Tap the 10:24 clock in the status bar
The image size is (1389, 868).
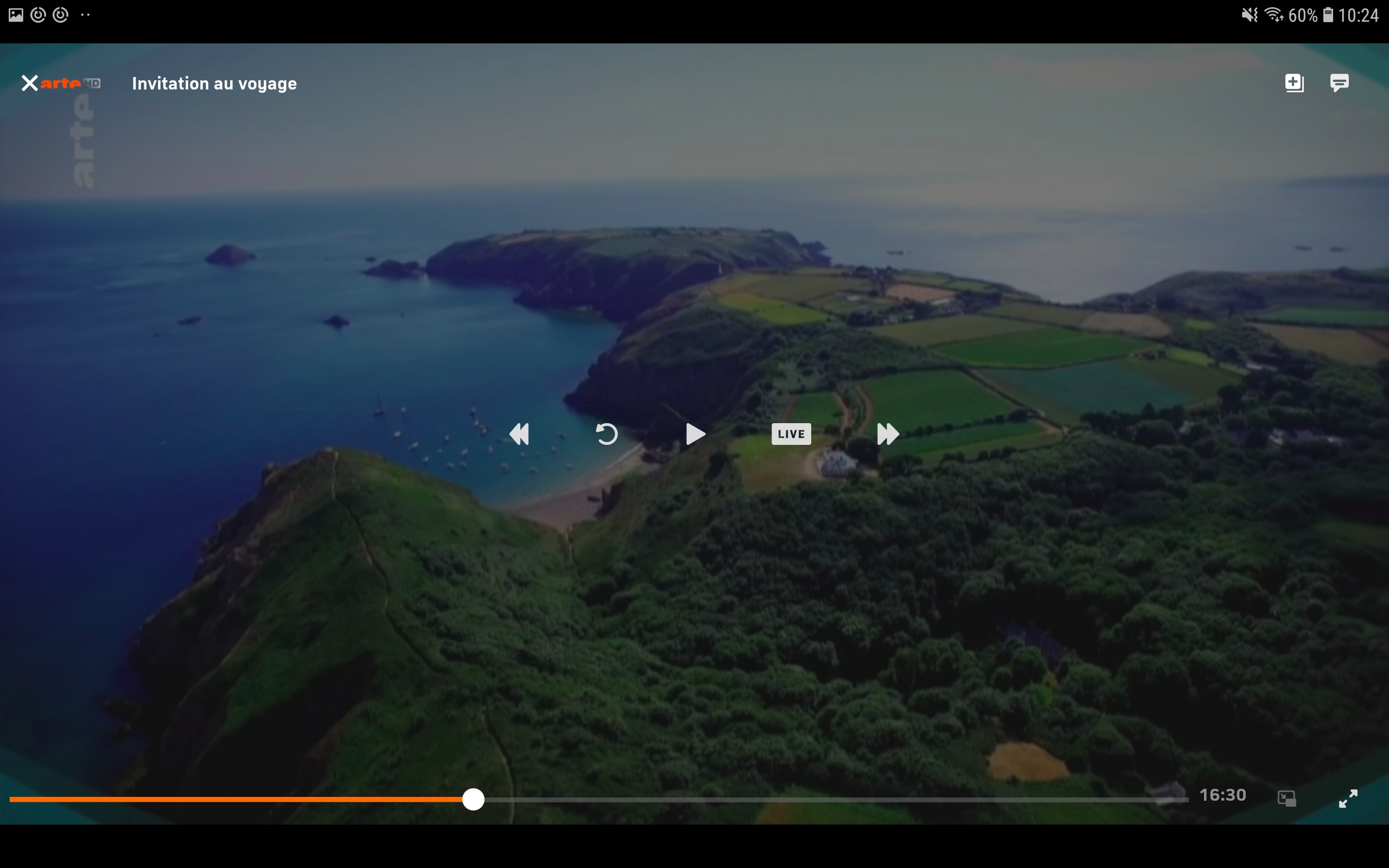(1358, 15)
